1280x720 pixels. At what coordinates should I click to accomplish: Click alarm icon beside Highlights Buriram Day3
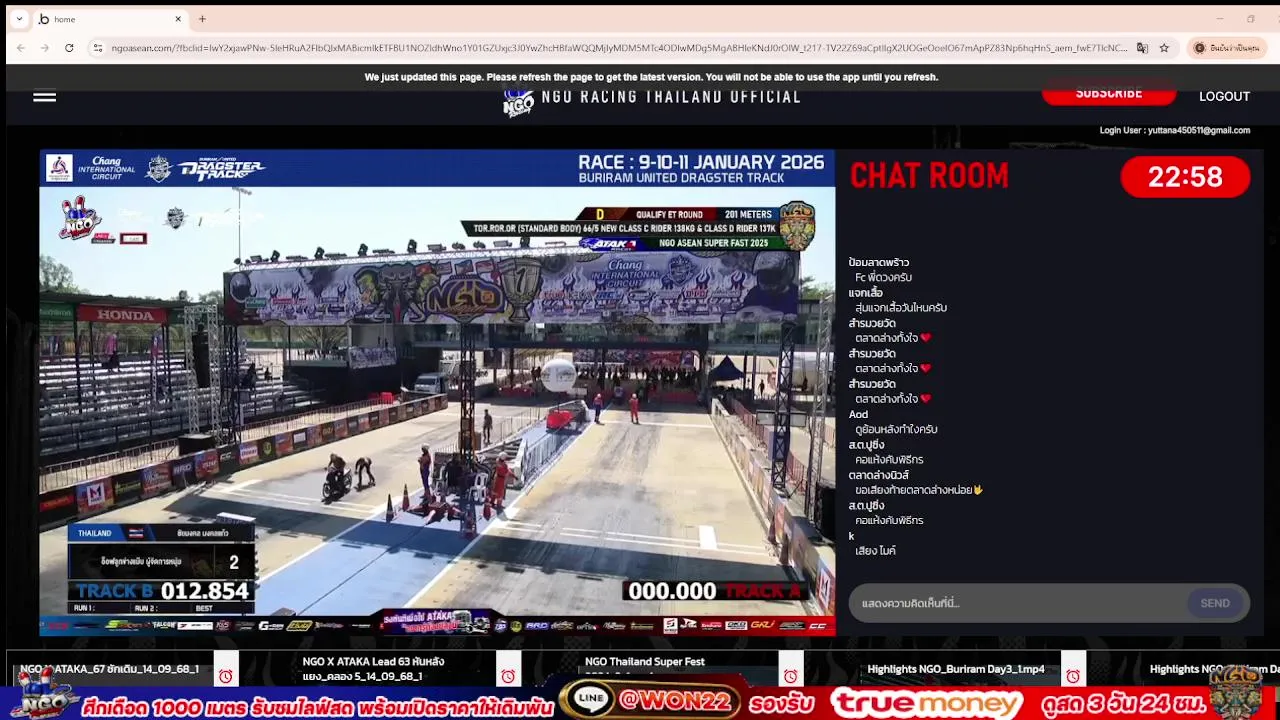pyautogui.click(x=1073, y=676)
